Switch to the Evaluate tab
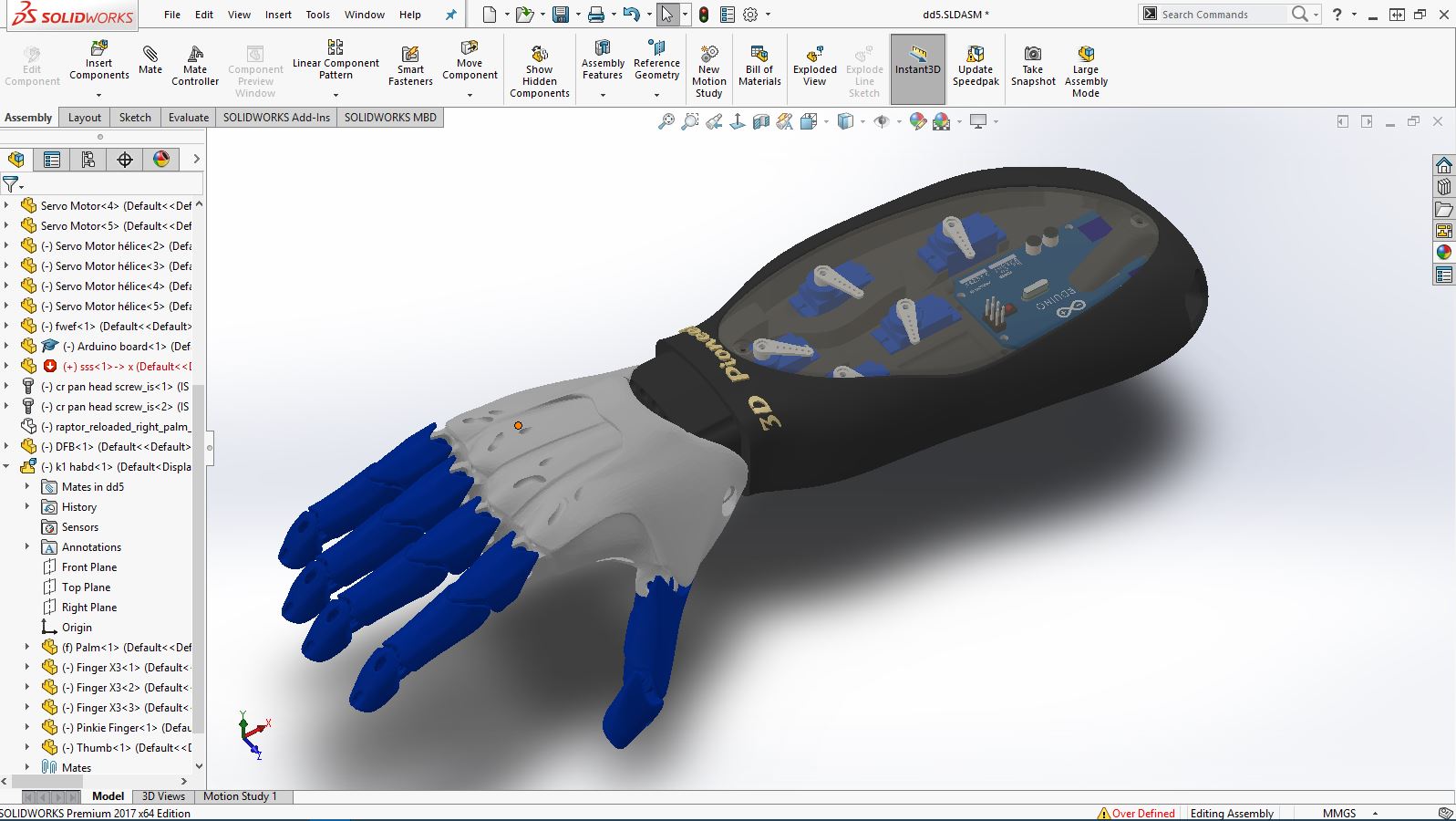Image resolution: width=1456 pixels, height=821 pixels. pyautogui.click(x=189, y=118)
